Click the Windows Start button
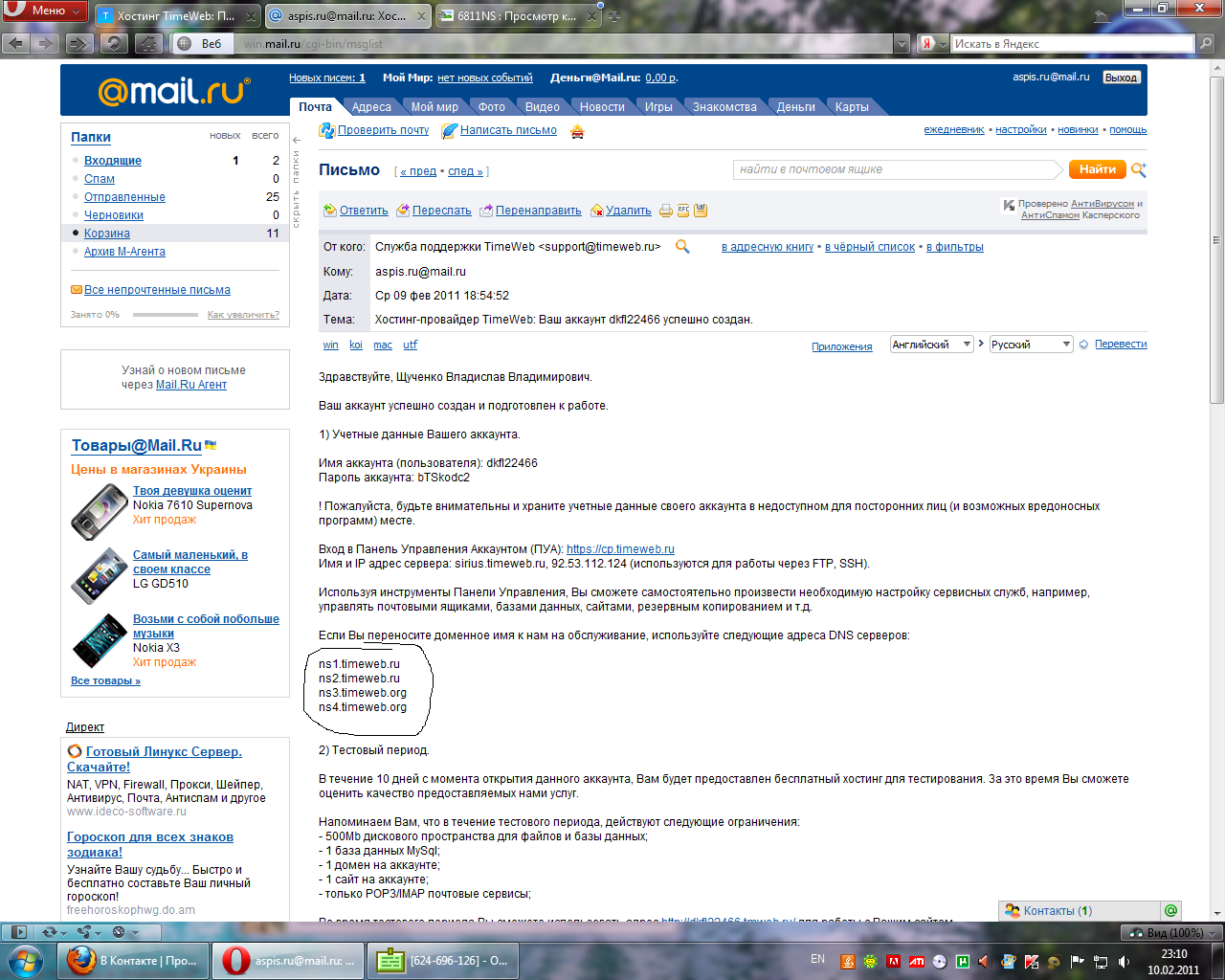 point(26,960)
